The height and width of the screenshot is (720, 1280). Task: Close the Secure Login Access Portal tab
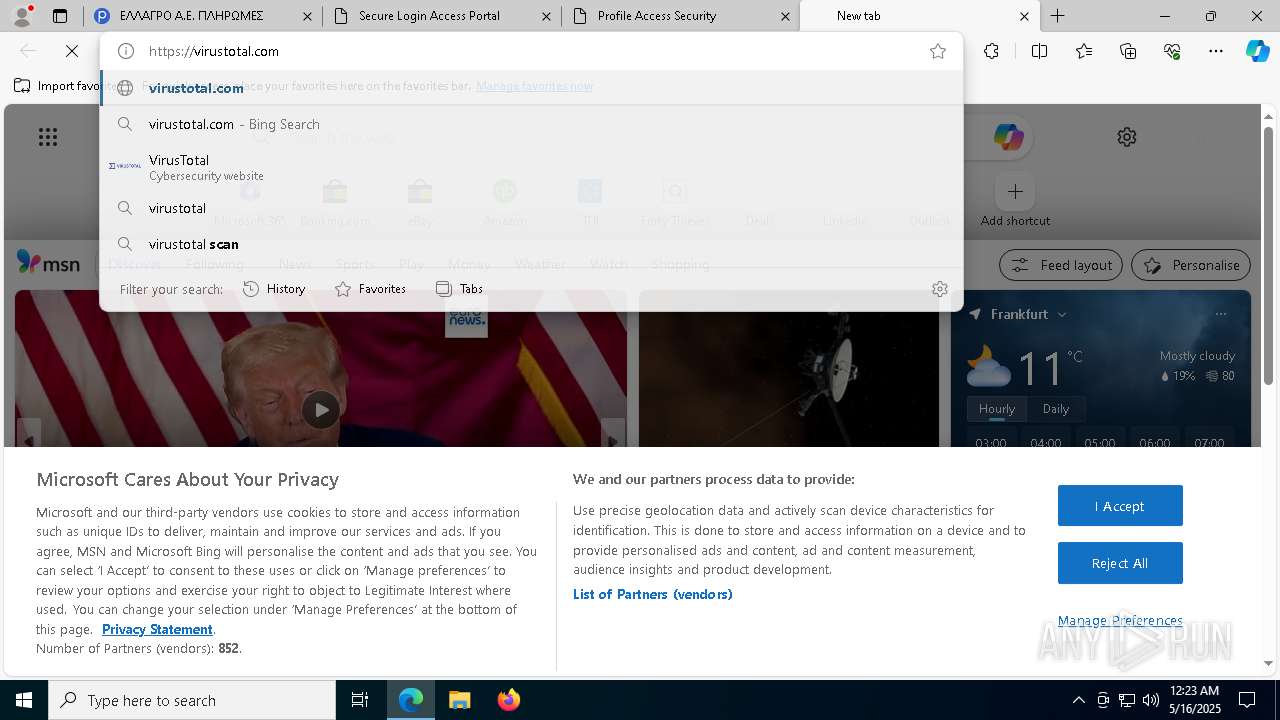click(x=545, y=16)
